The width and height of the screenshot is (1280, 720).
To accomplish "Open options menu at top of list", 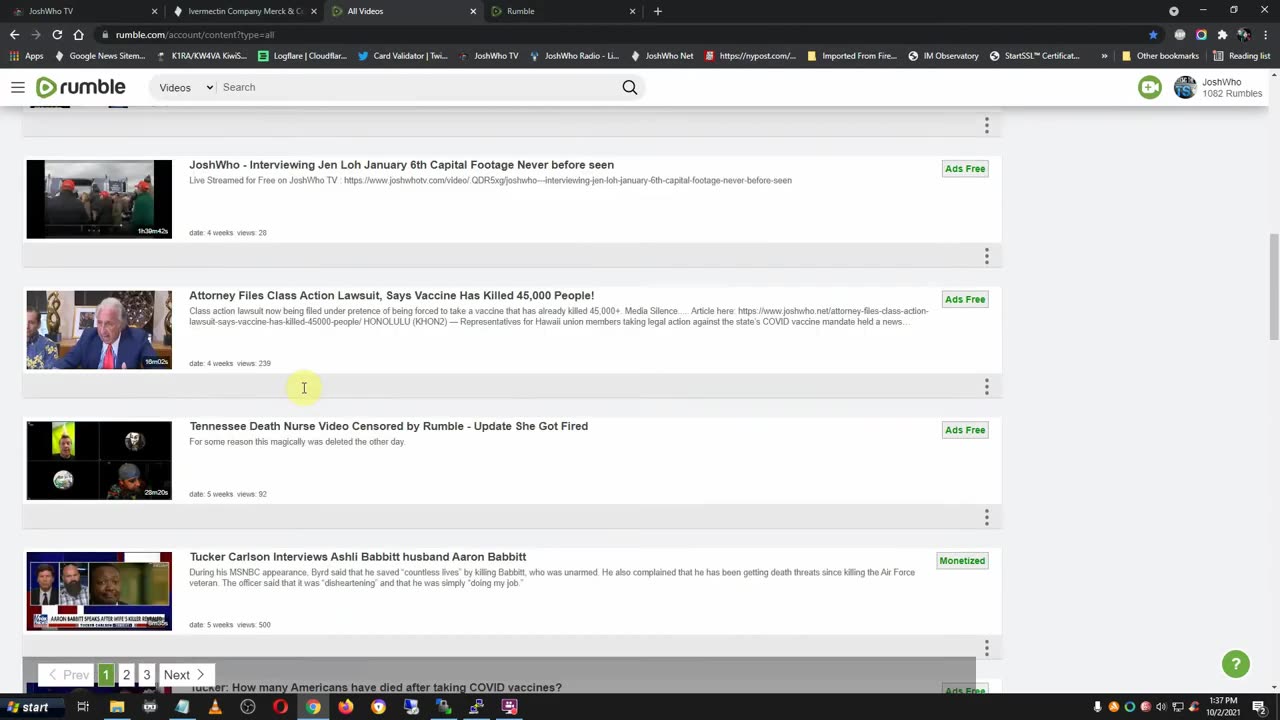I will click(986, 125).
